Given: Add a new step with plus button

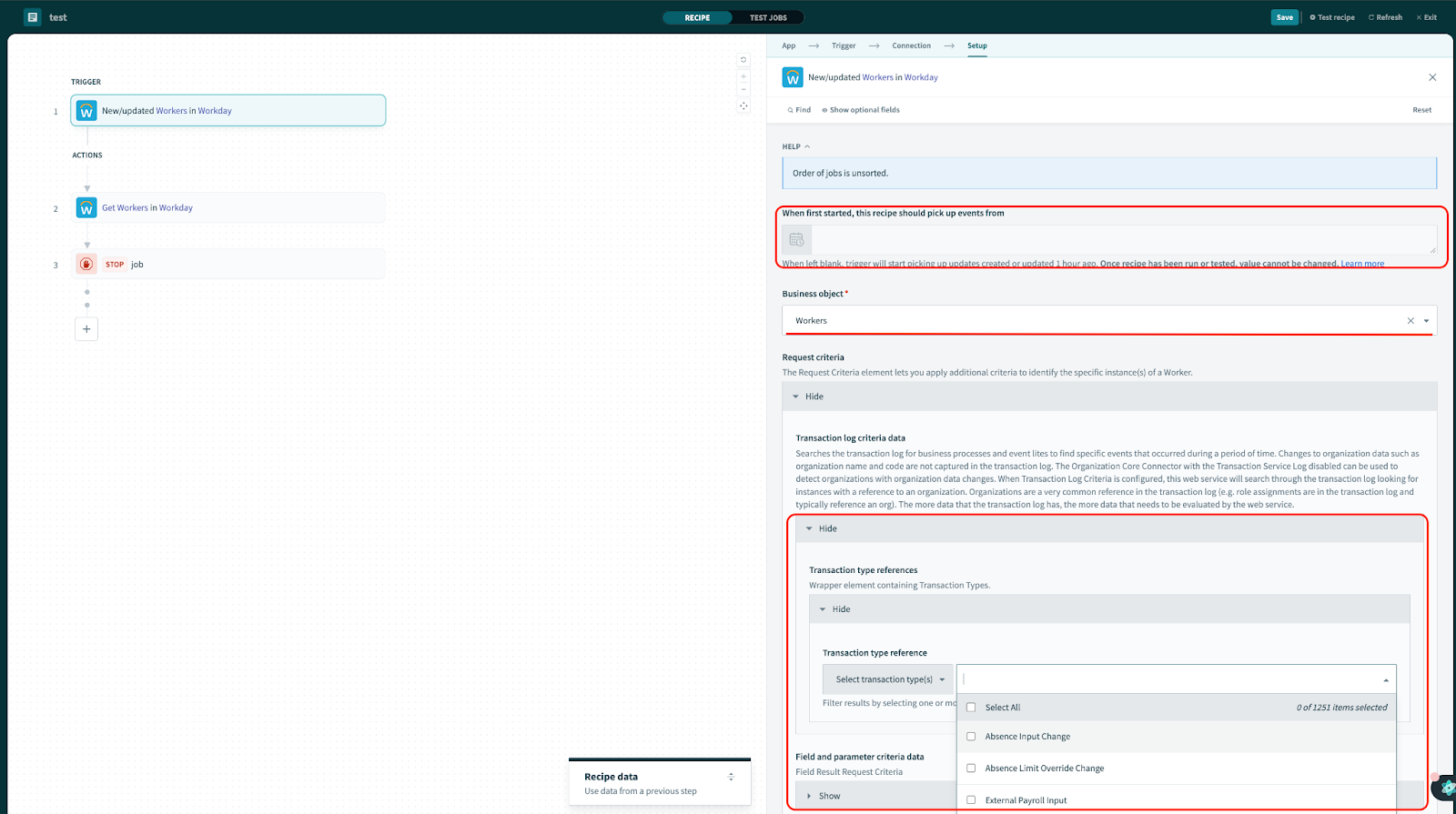Looking at the screenshot, I should (86, 329).
